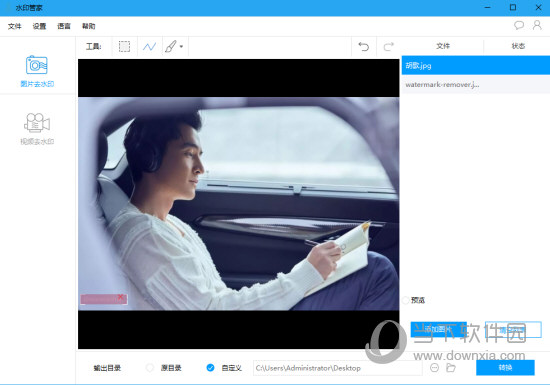
Task: Expand the brush tool dropdown arrow
Action: click(x=181, y=46)
